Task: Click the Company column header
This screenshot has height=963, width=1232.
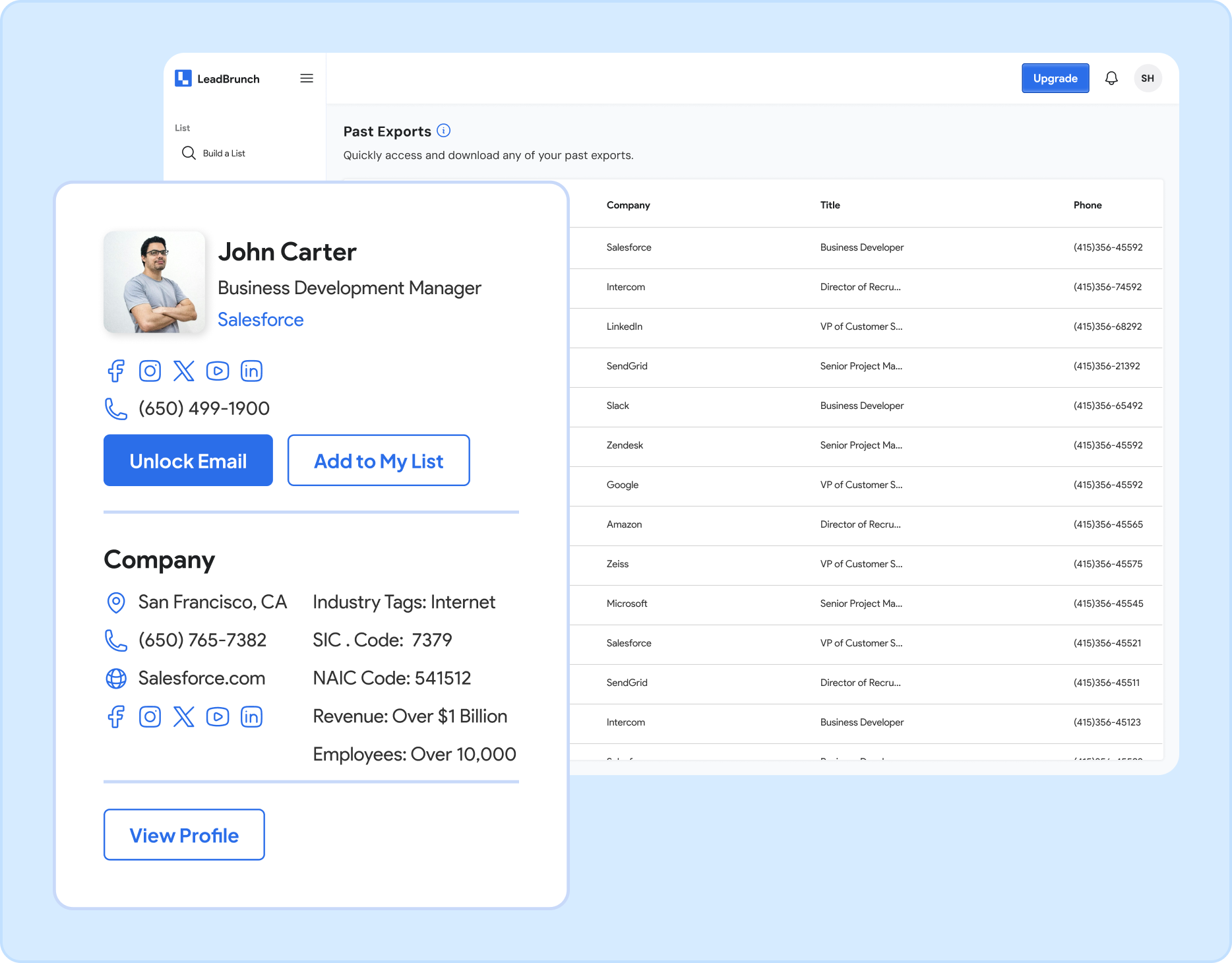Action: pyautogui.click(x=628, y=205)
